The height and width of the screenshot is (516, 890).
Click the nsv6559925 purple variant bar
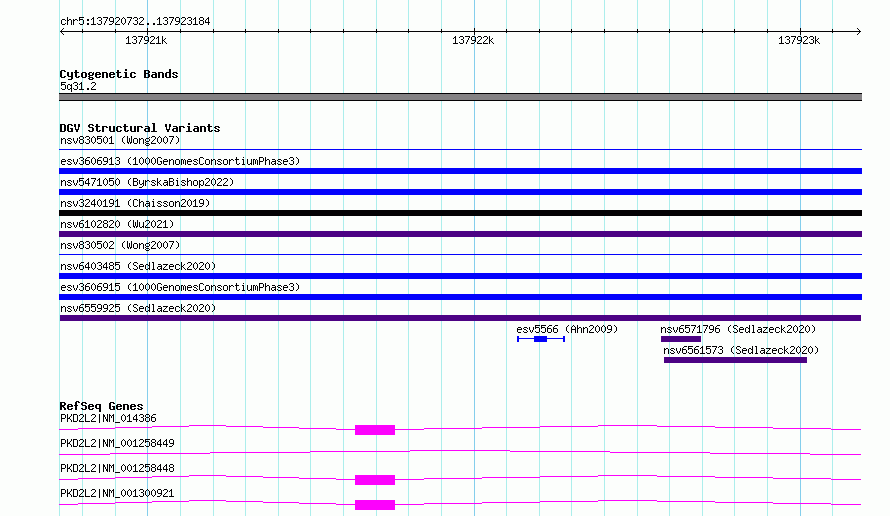(x=460, y=318)
